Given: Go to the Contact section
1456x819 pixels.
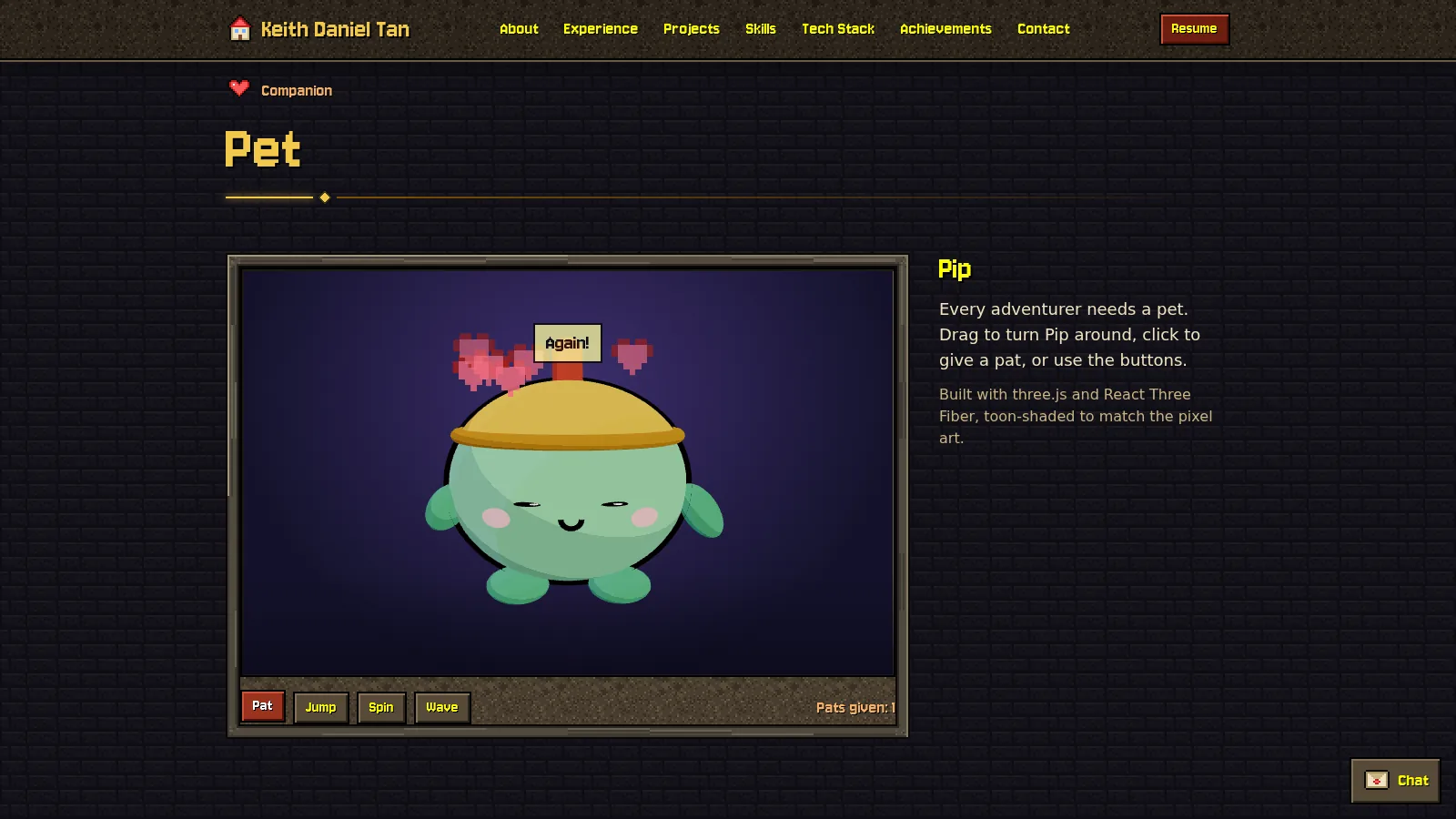Looking at the screenshot, I should (x=1044, y=29).
